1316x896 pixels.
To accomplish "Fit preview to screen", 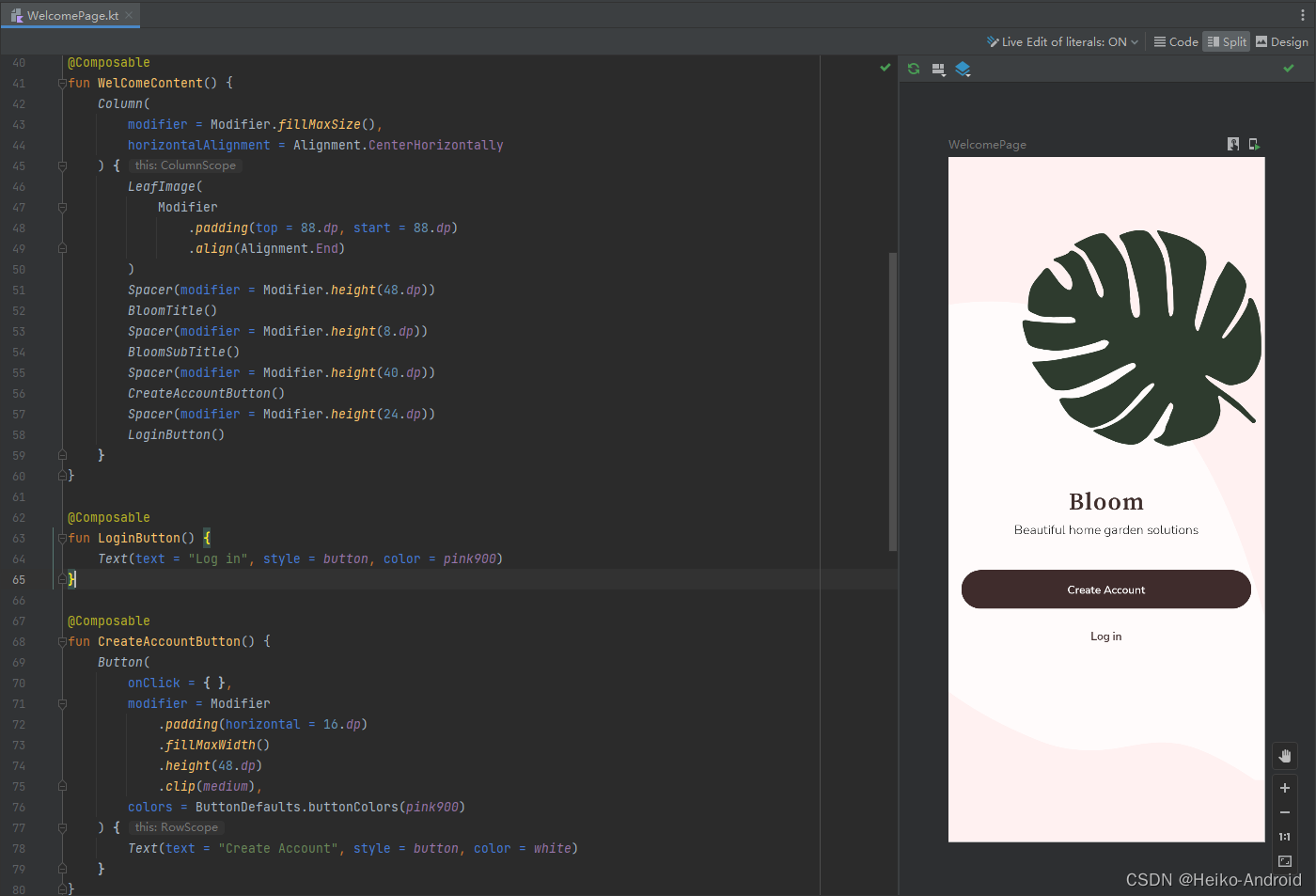I will pos(1285,861).
